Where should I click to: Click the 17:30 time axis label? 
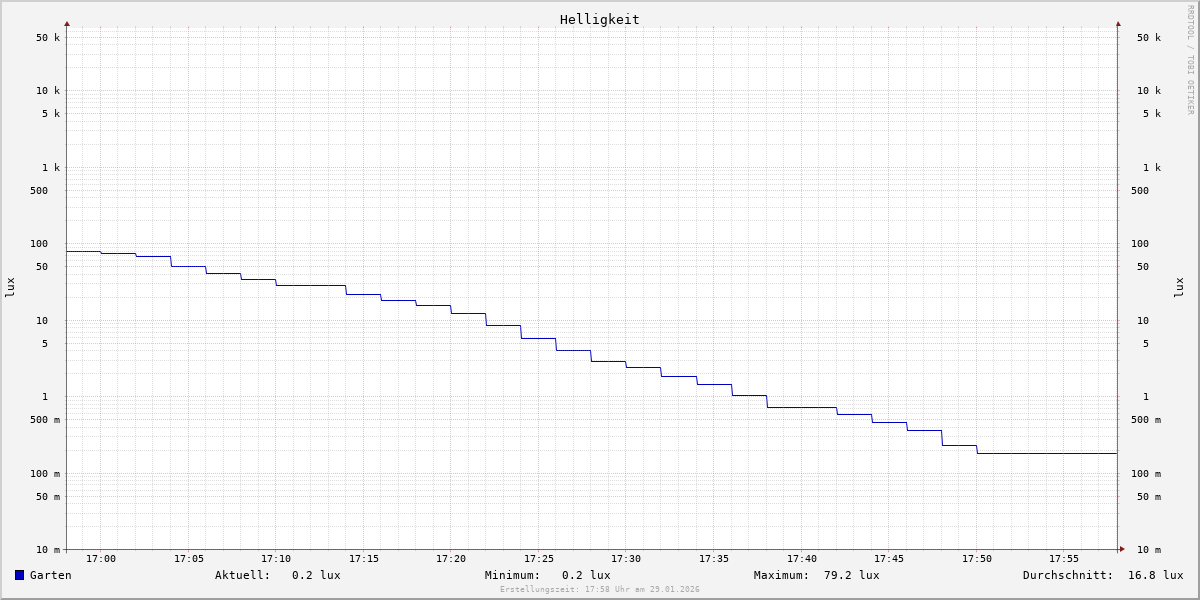(626, 559)
